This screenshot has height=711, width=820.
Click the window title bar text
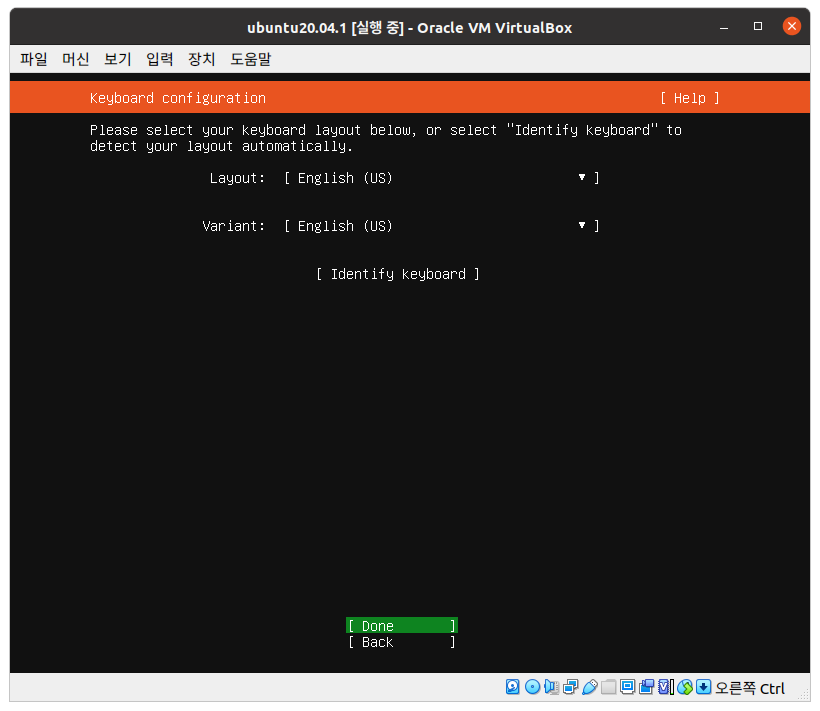409,28
